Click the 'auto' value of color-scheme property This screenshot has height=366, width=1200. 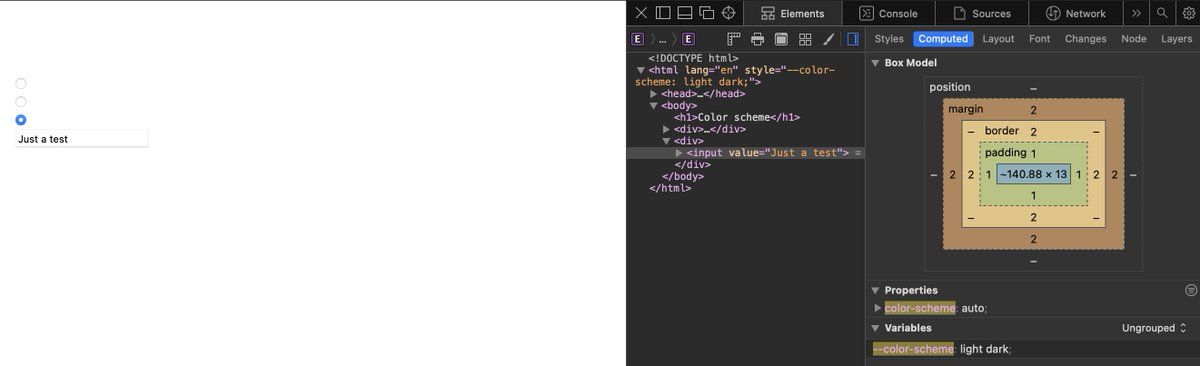pos(974,308)
